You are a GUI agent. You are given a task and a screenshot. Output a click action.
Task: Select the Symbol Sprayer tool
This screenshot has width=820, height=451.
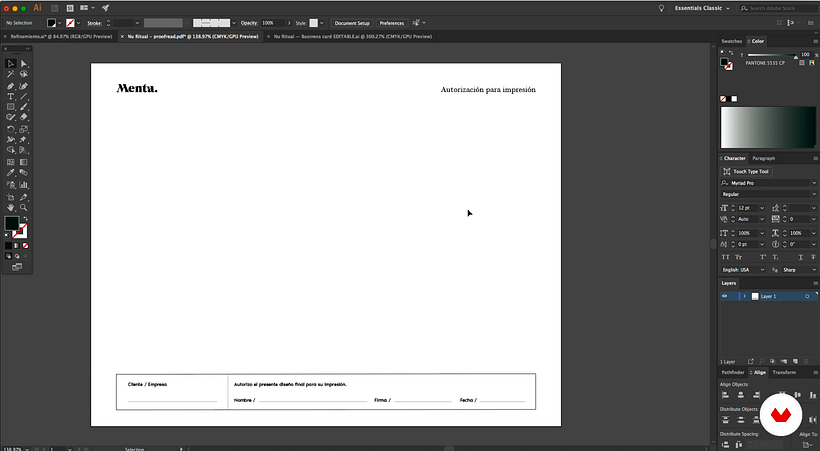pos(10,185)
